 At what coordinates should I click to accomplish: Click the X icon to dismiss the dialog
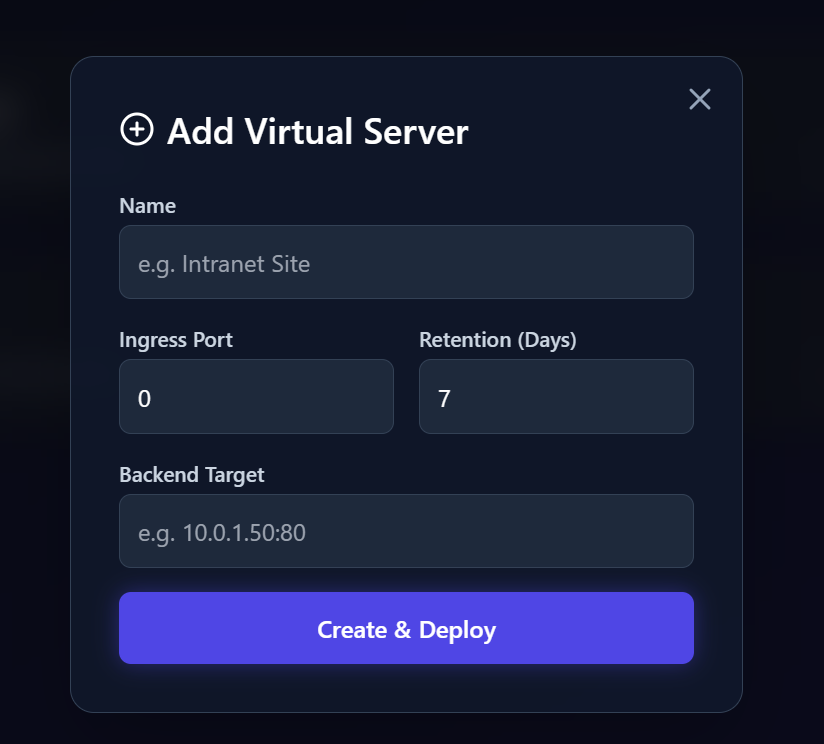click(x=699, y=99)
